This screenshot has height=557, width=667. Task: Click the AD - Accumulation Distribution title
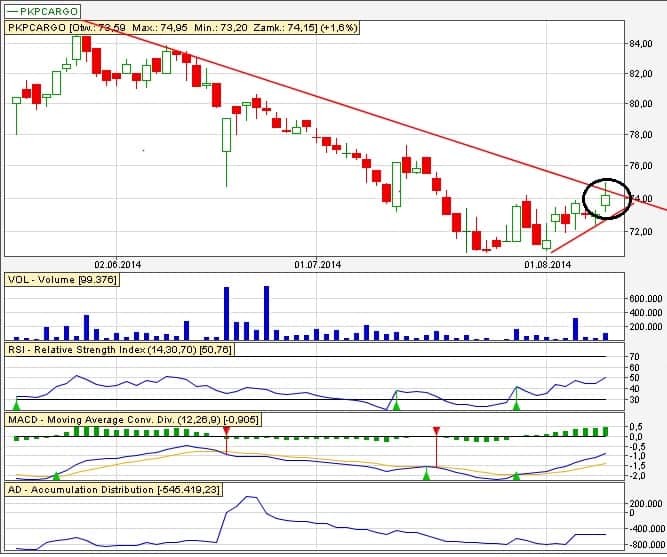point(113,489)
